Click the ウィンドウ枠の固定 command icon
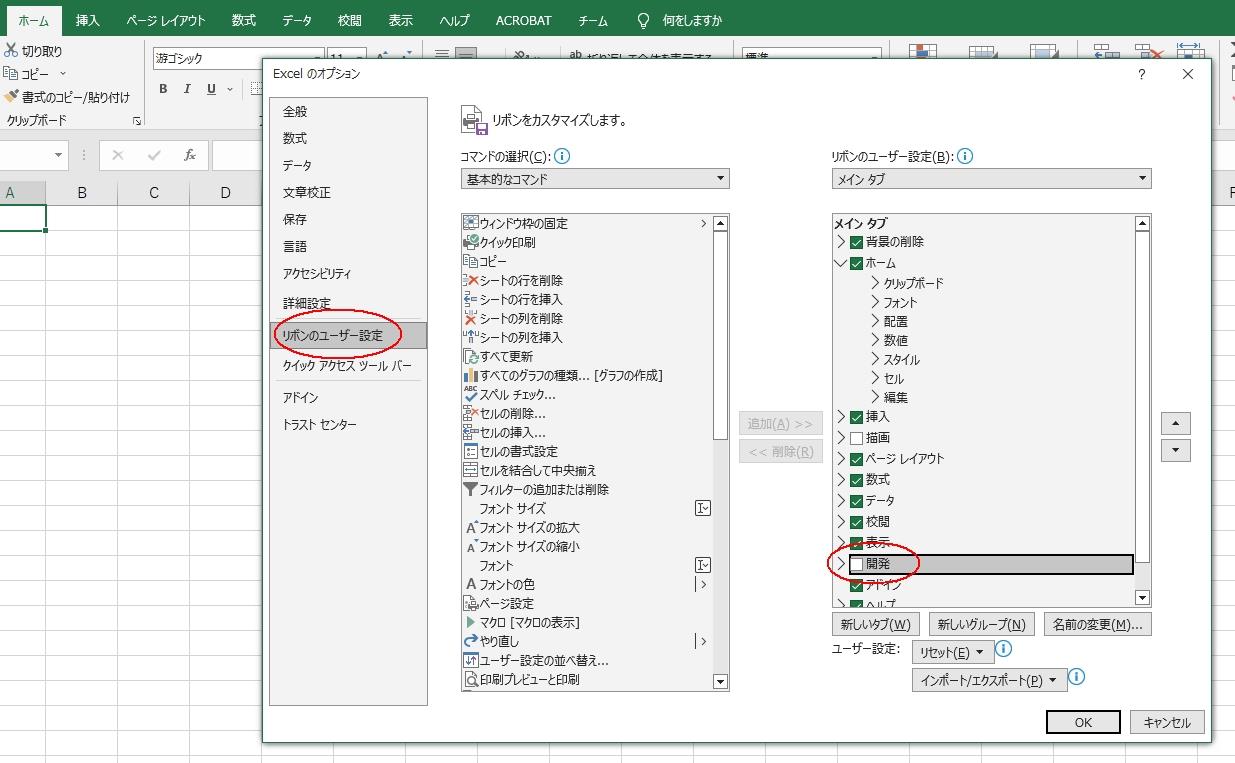Screen dimensions: 1235x763 (x=471, y=223)
